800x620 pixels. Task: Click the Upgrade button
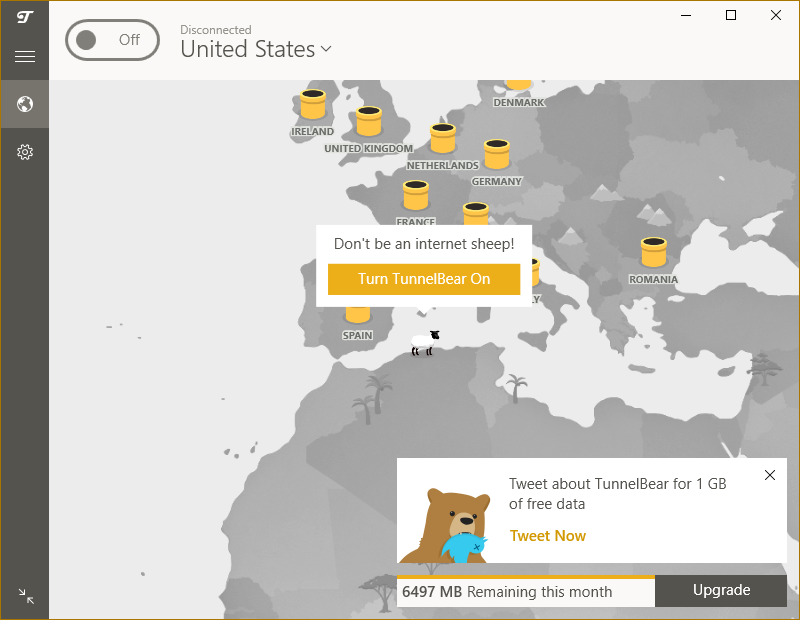click(x=721, y=590)
